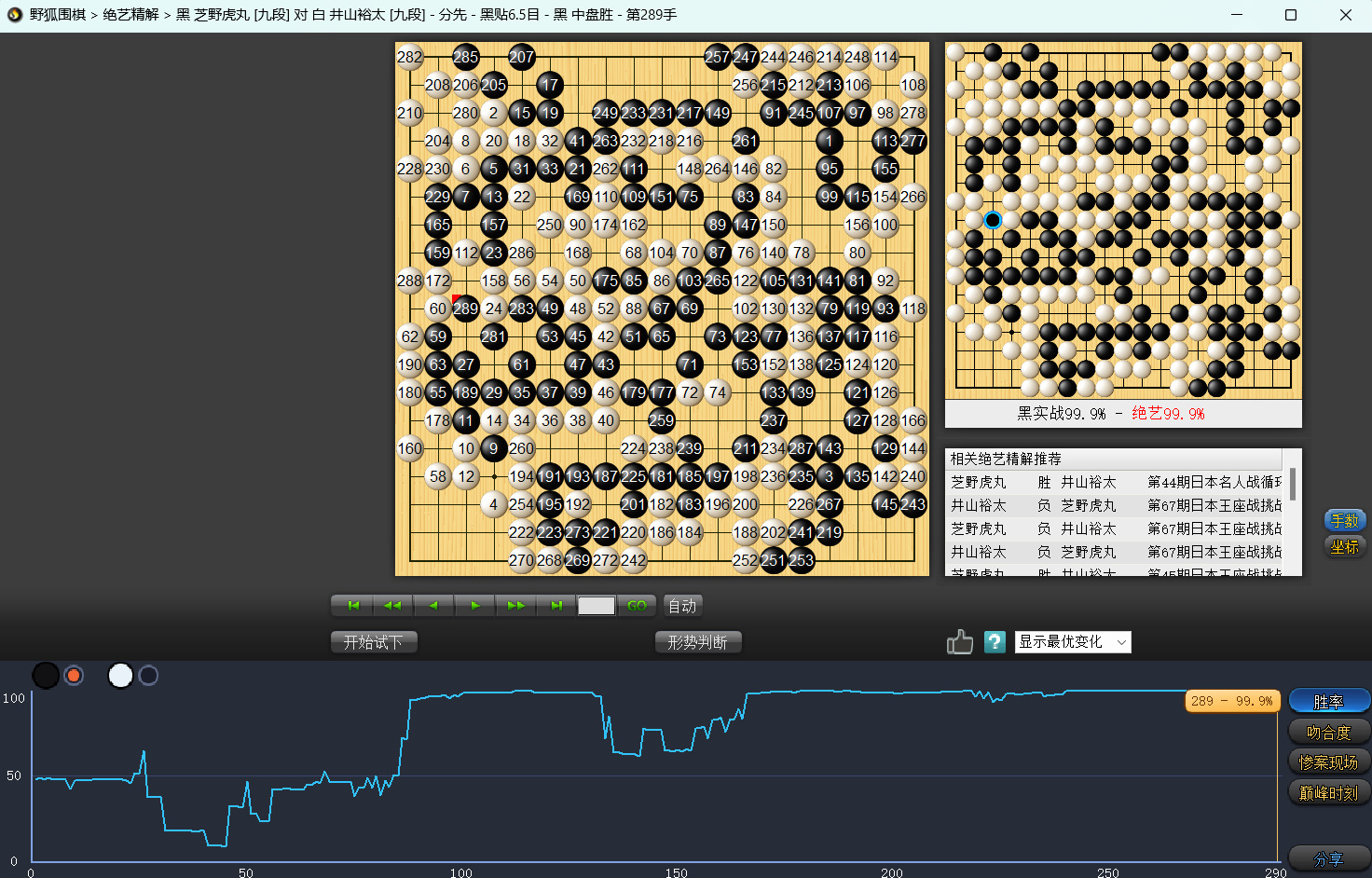Click the 开始试下 button

[x=373, y=642]
